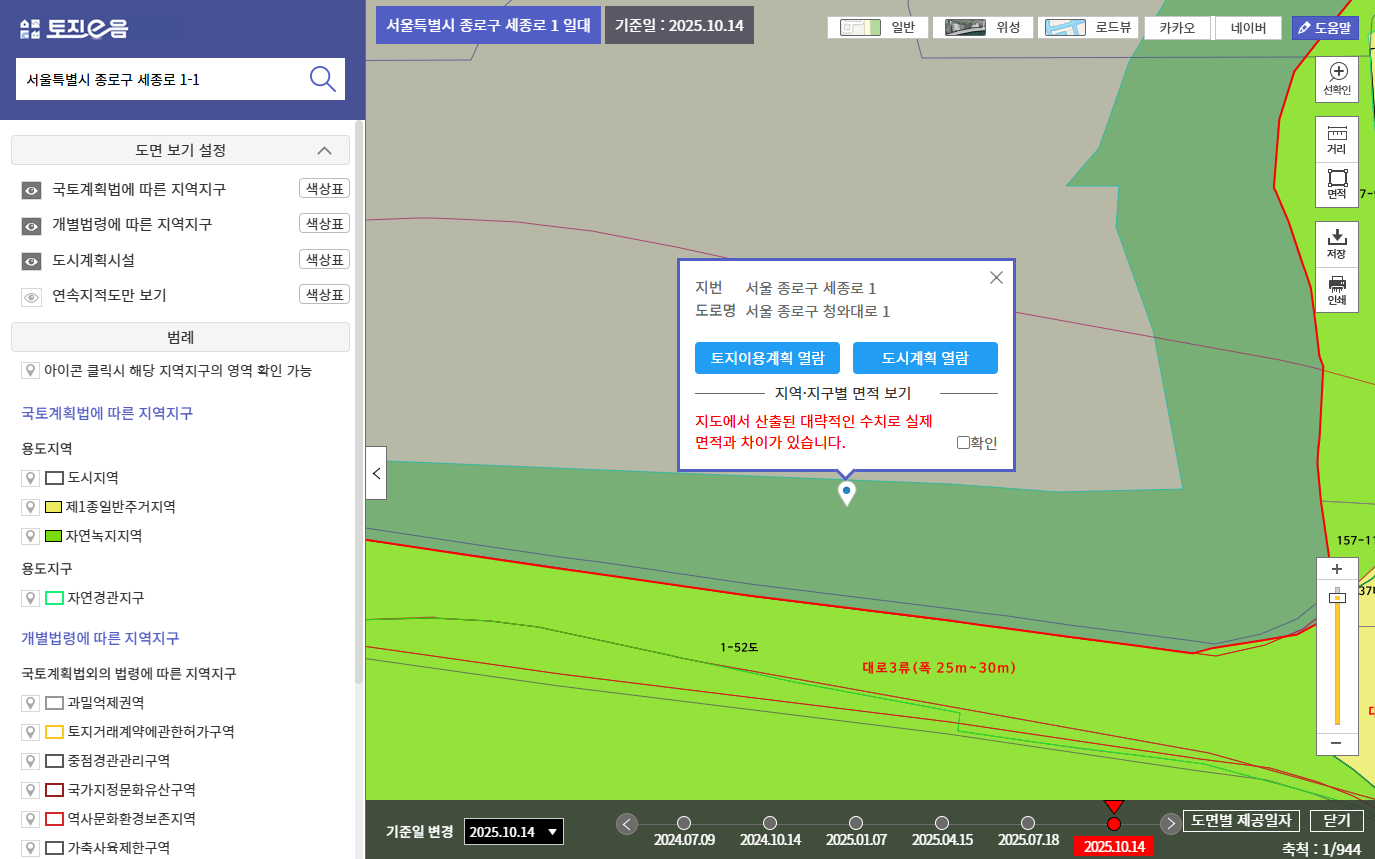Viewport: 1375px width, 859px height.
Task: Click the 저장 save map icon
Action: coord(1337,244)
